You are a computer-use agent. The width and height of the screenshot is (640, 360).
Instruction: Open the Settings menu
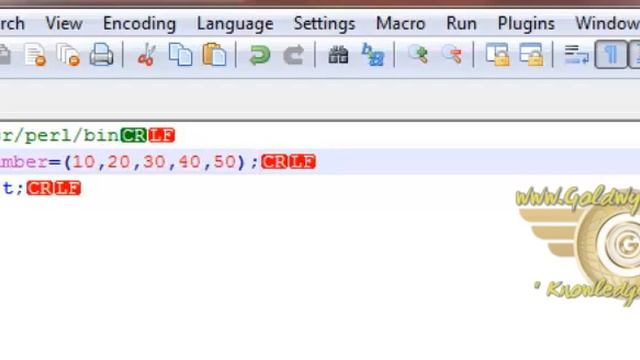[x=324, y=23]
